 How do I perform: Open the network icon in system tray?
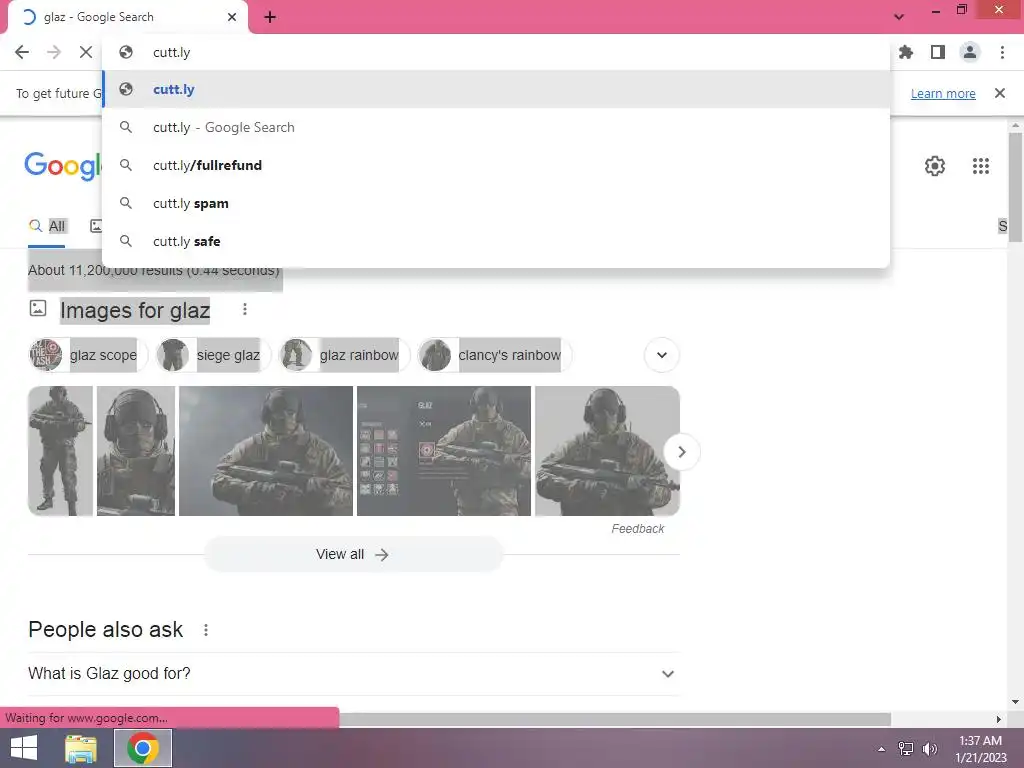pyautogui.click(x=906, y=749)
